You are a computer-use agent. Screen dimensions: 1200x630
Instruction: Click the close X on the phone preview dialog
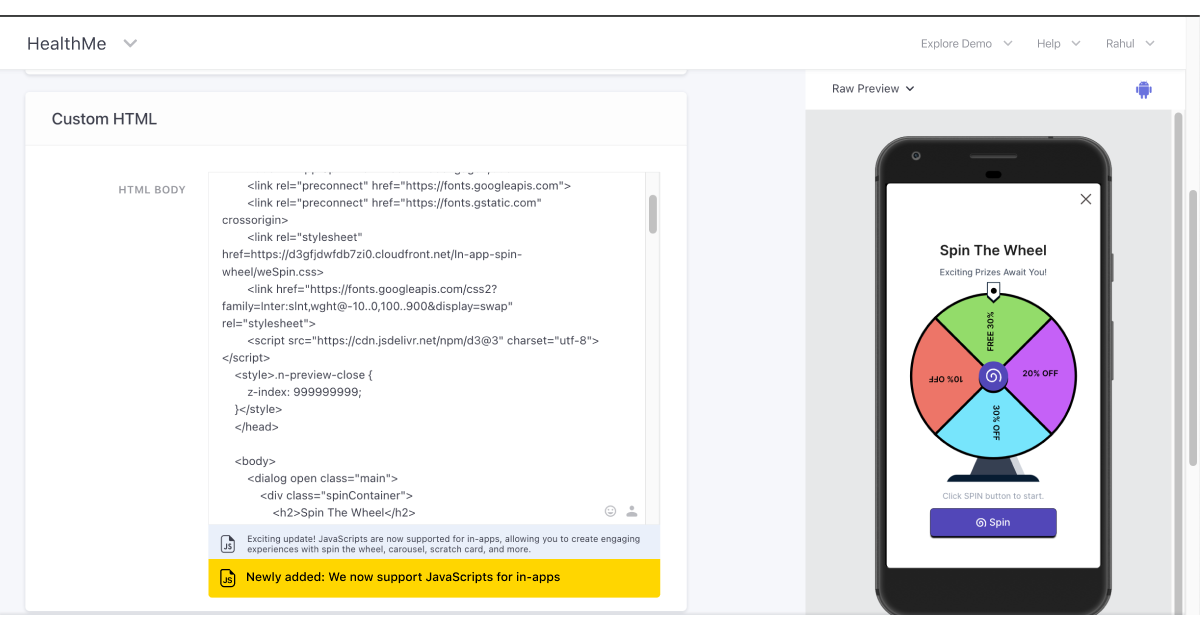tap(1085, 199)
